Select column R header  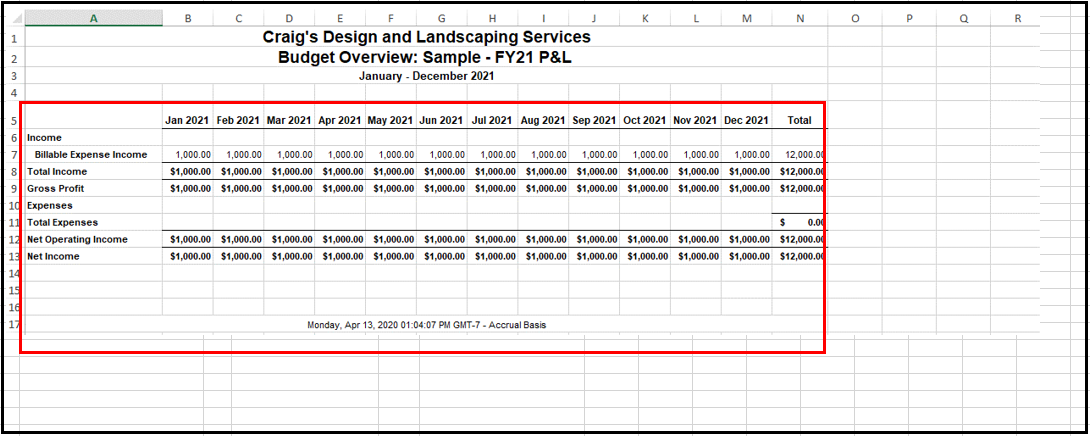1018,19
